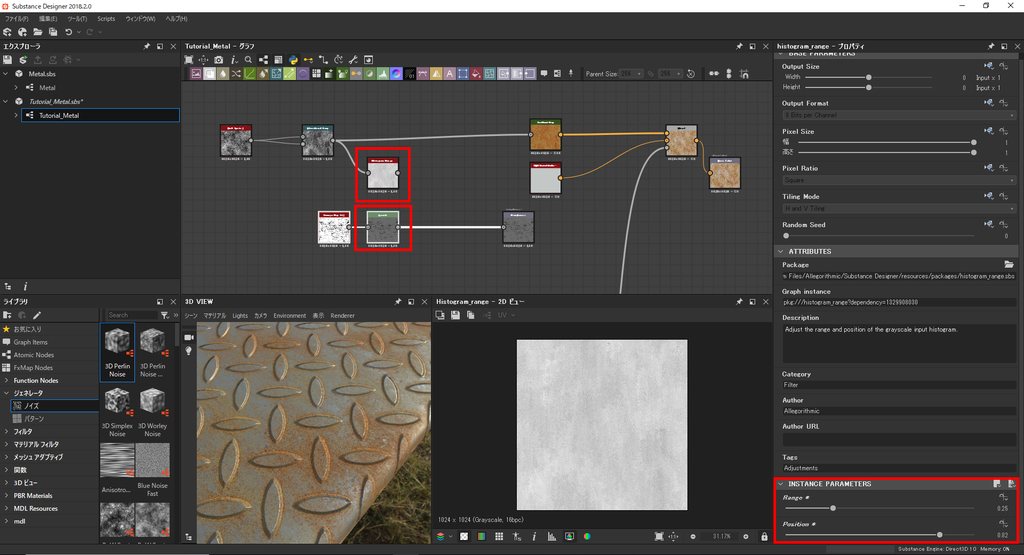Pin the histogram_range properties panel
The height and width of the screenshot is (555, 1024).
pyautogui.click(x=991, y=46)
